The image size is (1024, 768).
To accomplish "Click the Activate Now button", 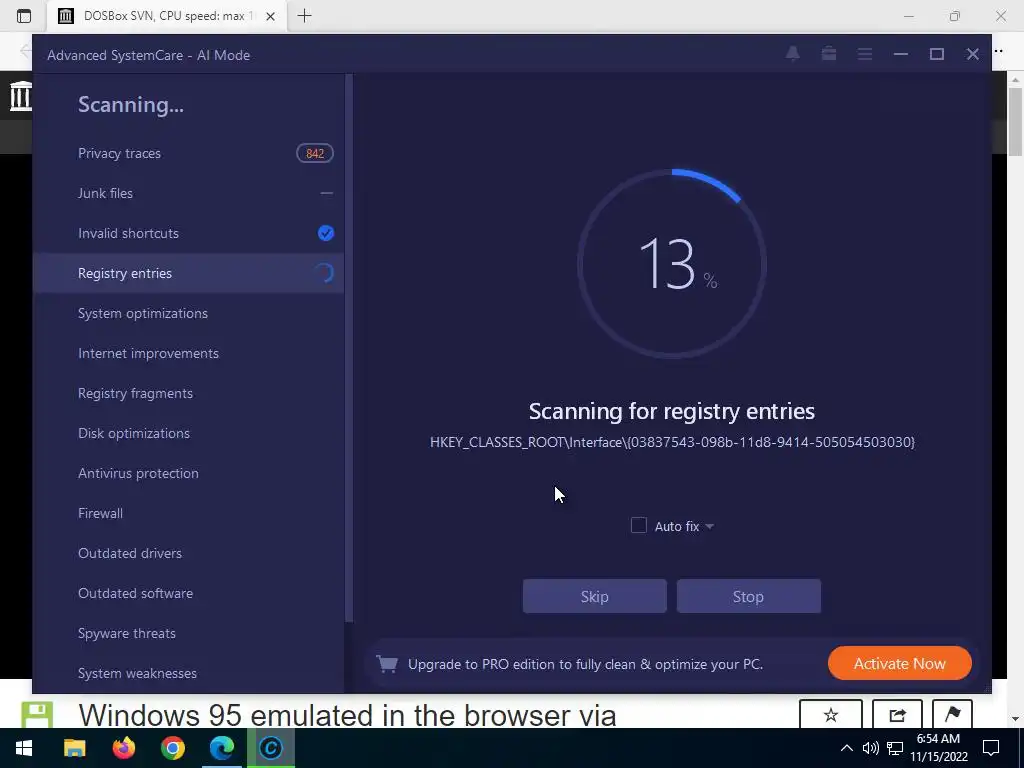I will [x=899, y=664].
